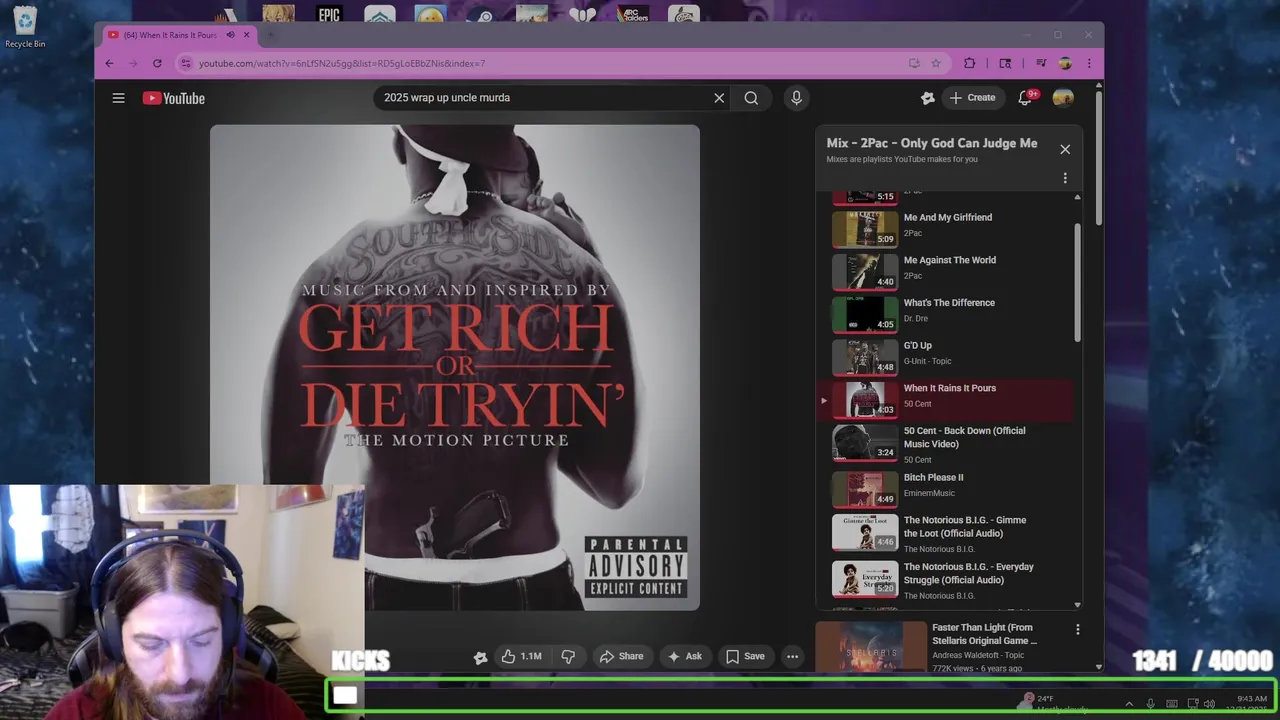This screenshot has height=720, width=1280.
Task: Click Me And My Girlfriend thumbnail
Action: point(865,229)
